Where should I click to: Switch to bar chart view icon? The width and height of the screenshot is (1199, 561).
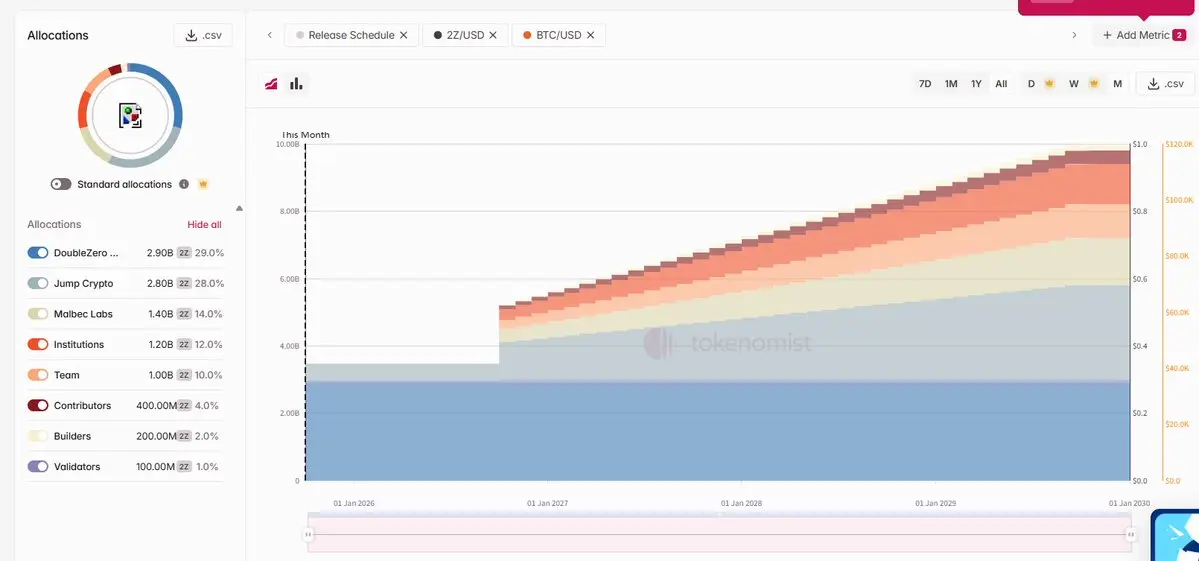296,84
